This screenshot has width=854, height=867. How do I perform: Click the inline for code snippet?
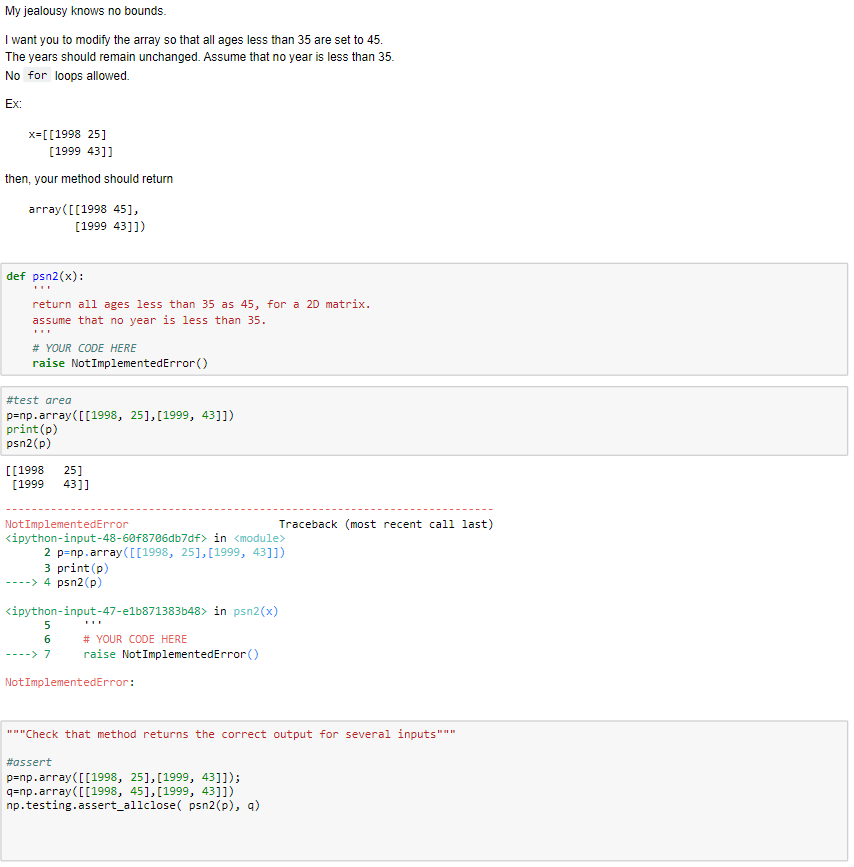click(39, 75)
